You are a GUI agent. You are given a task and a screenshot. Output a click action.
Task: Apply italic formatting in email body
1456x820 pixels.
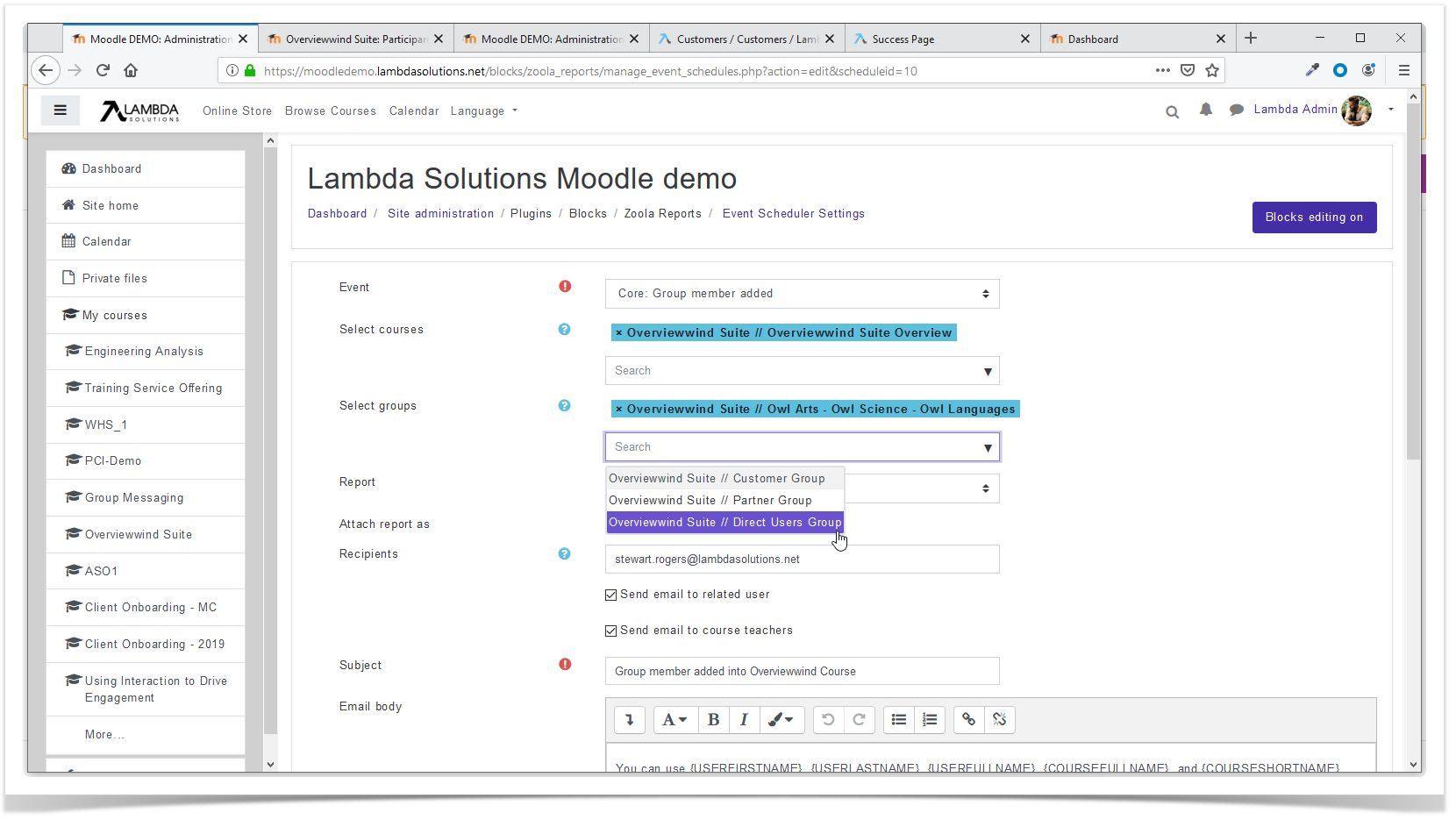pos(744,720)
